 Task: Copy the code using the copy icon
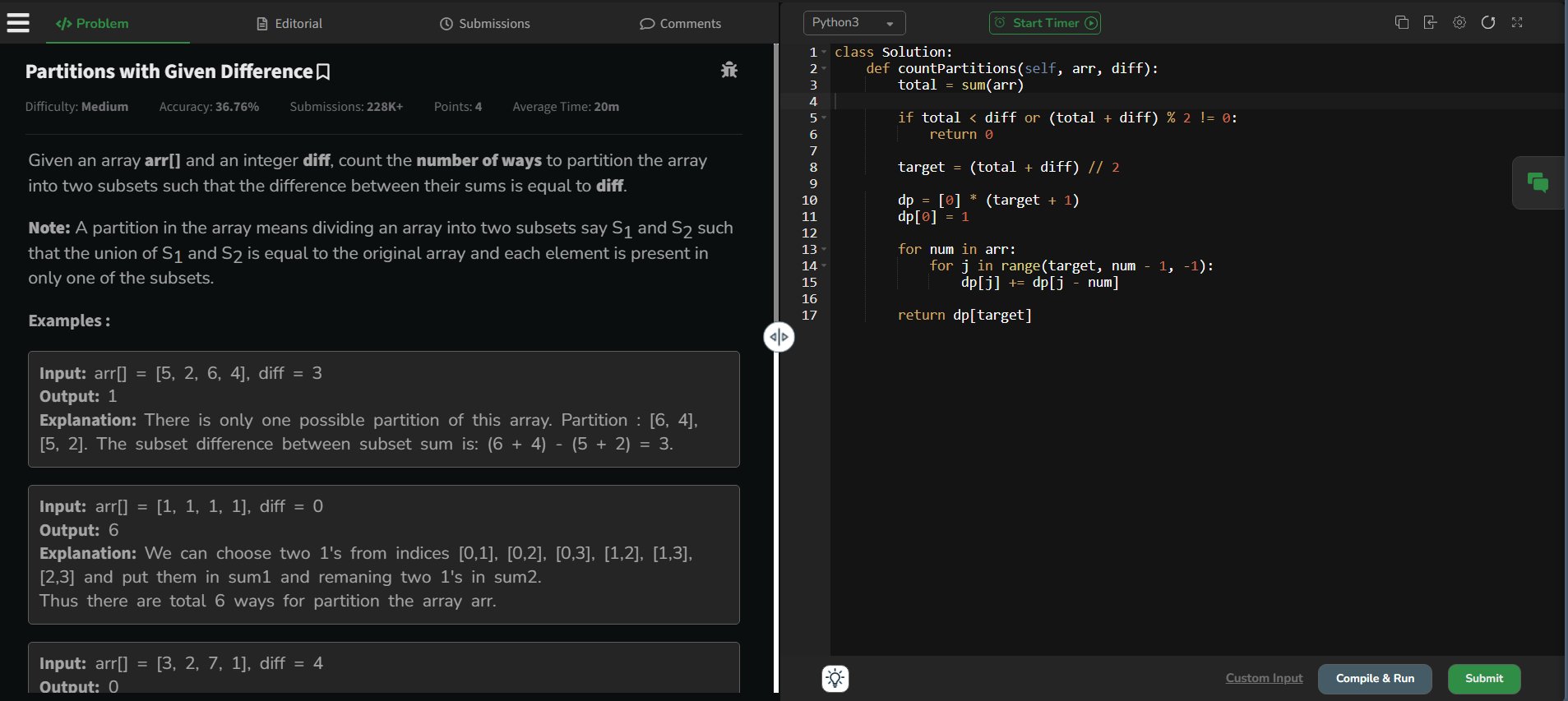pyautogui.click(x=1402, y=23)
